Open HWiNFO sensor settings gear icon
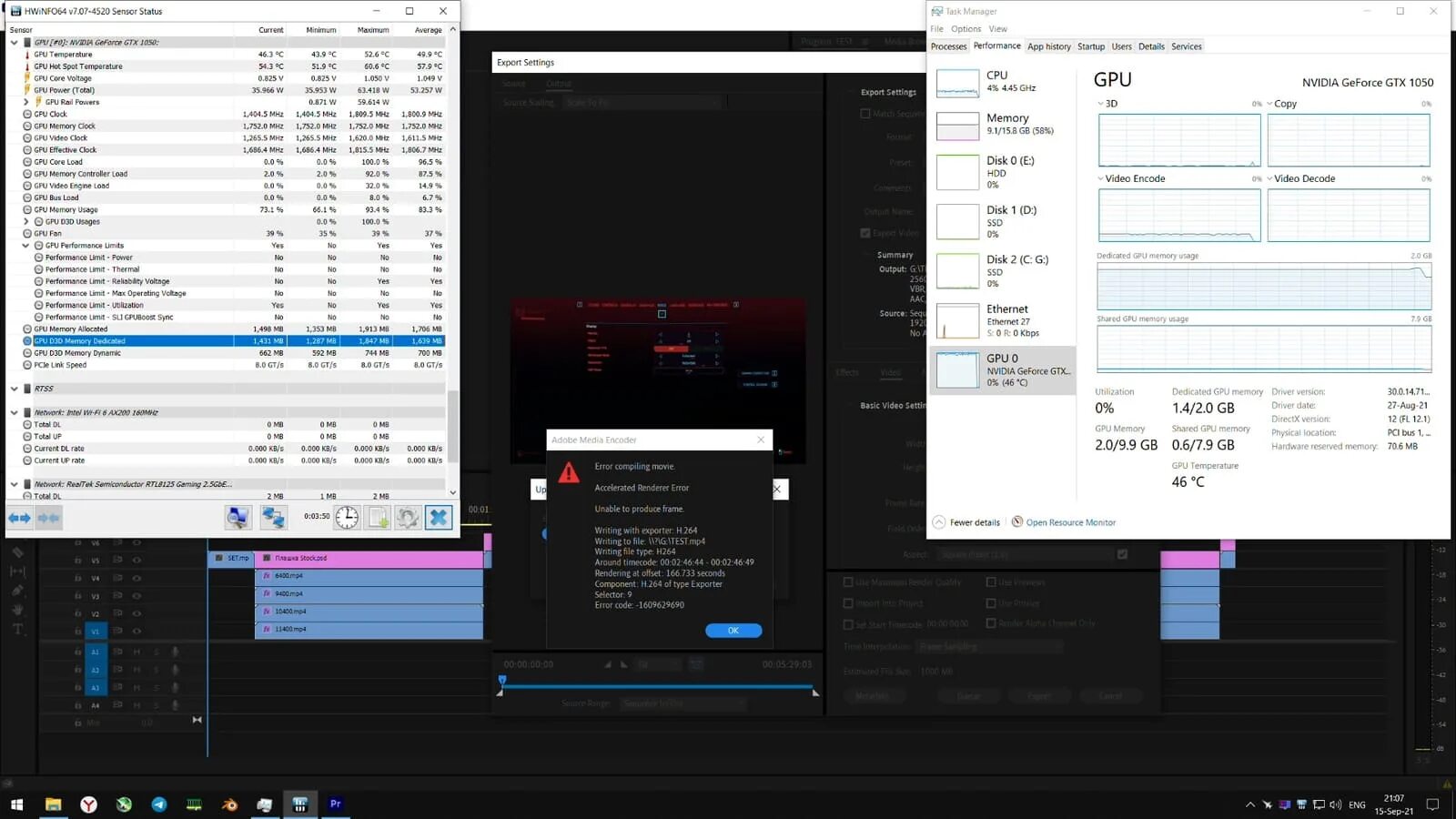 pos(408,518)
